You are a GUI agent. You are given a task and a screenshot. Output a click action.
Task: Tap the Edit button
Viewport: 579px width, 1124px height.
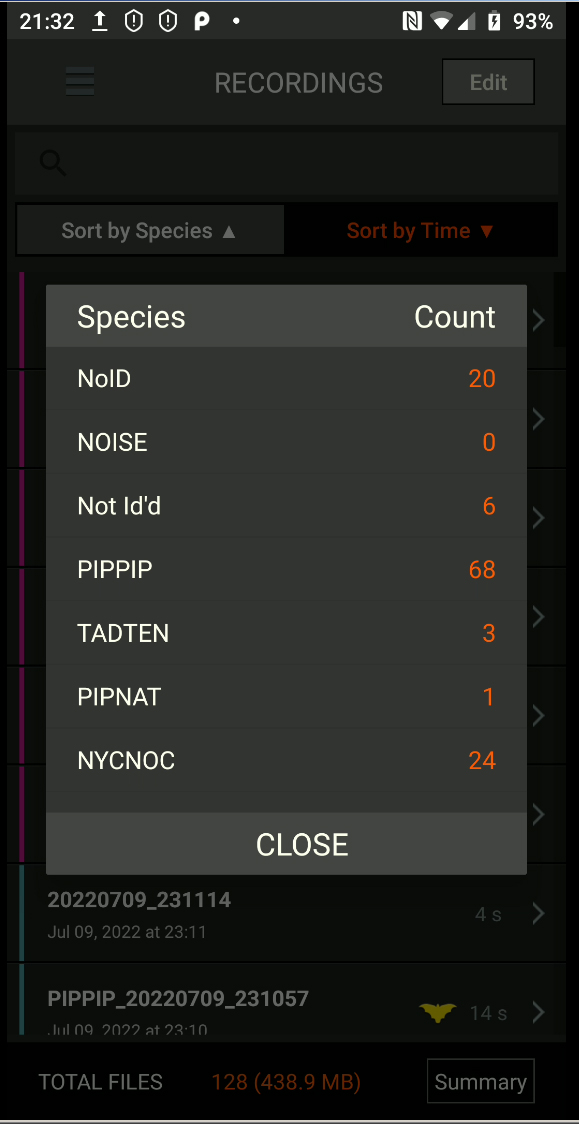(488, 82)
